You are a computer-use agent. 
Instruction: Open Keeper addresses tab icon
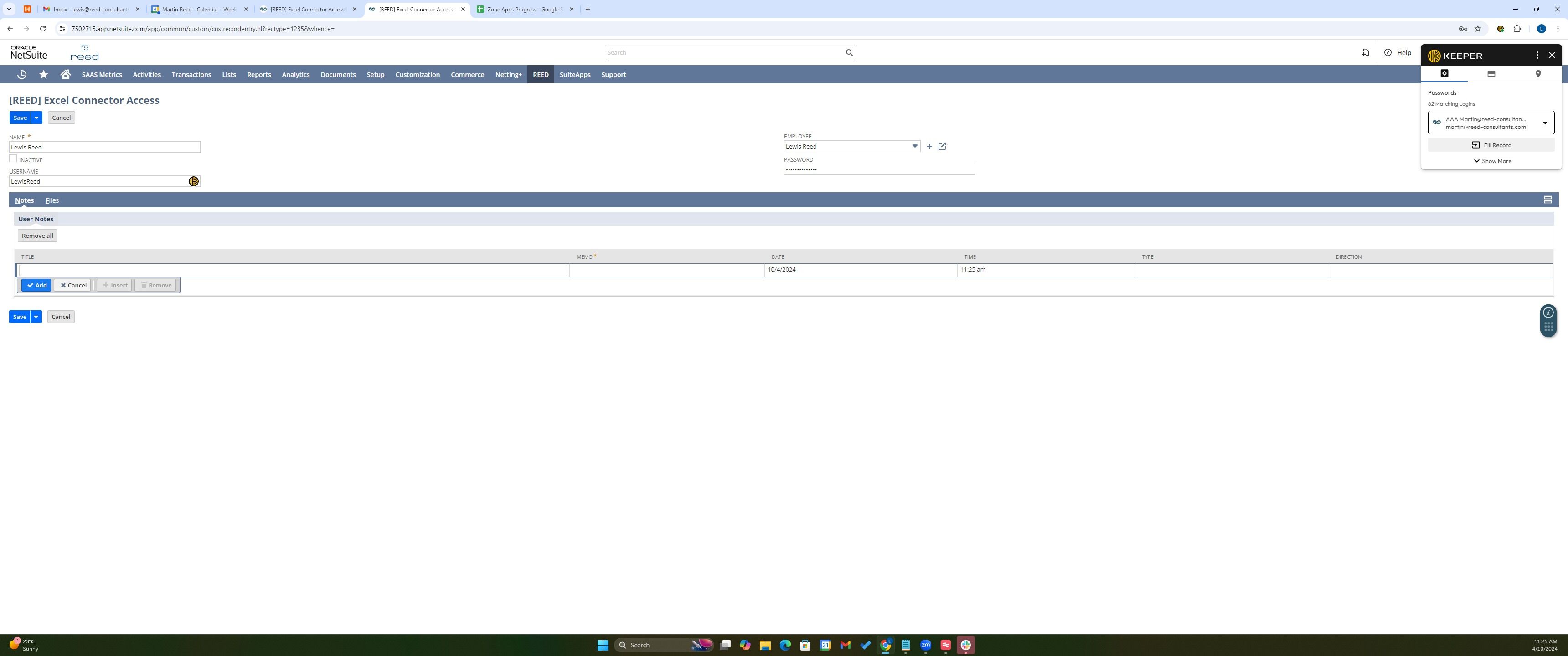1537,74
